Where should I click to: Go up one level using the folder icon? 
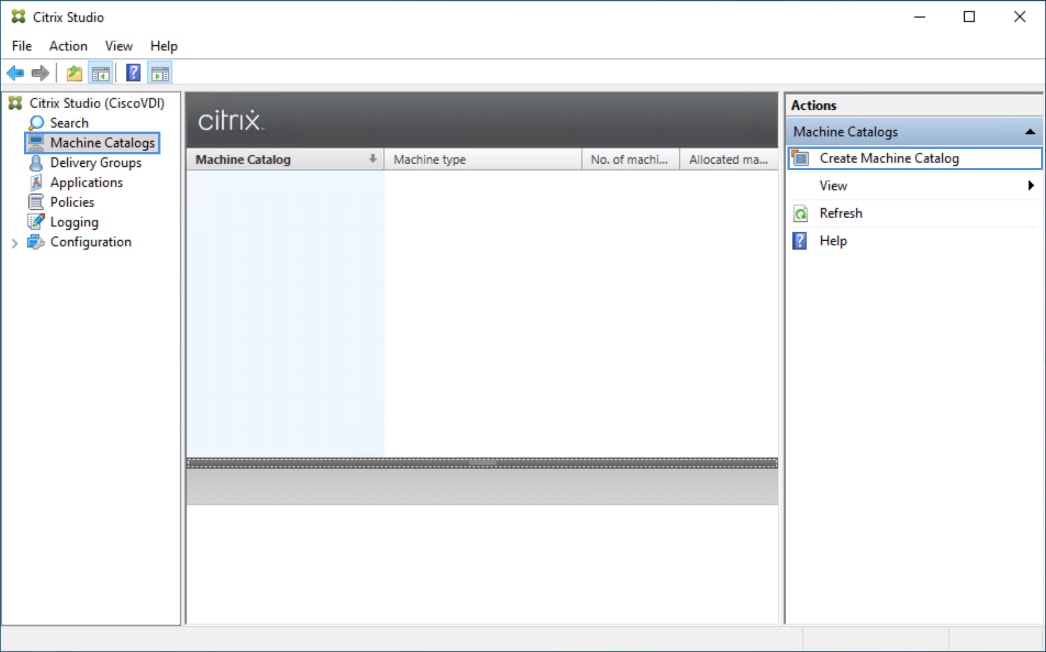(74, 73)
